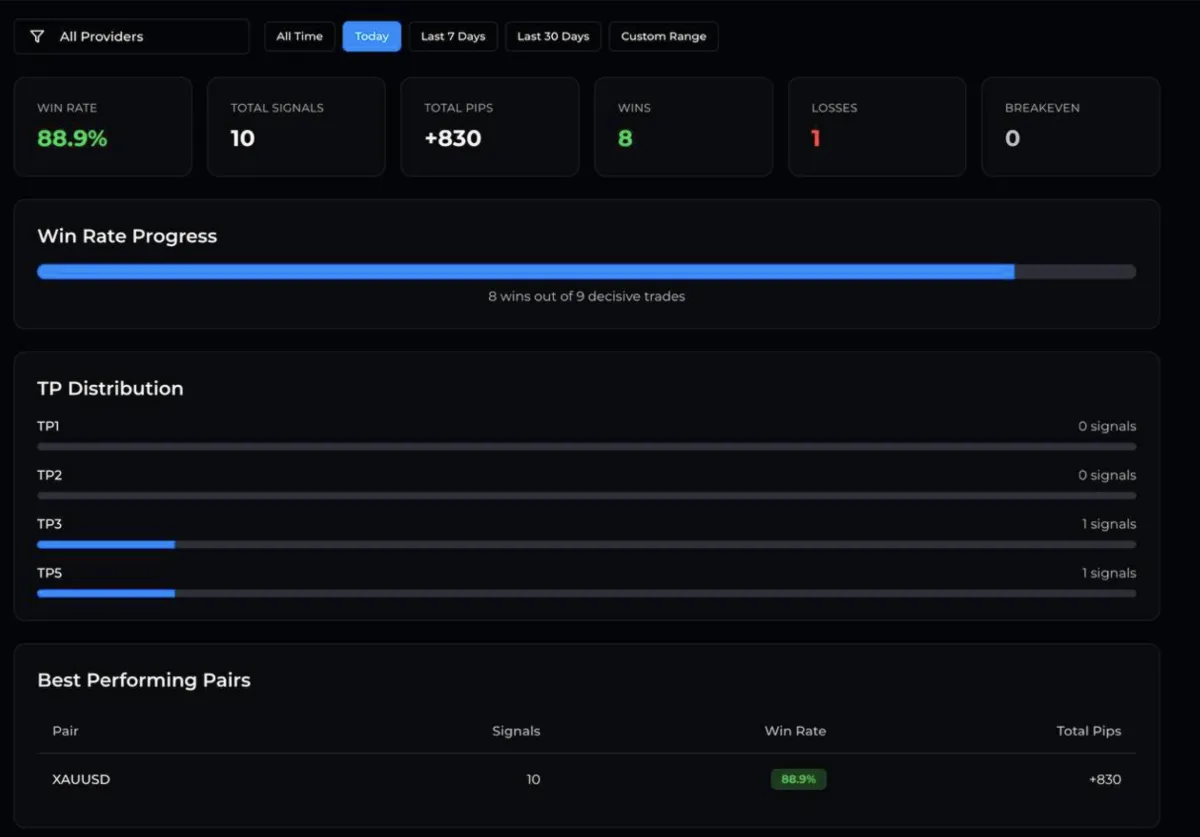Screen dimensions: 1200x837
Task: Click the TP2 label
Action: [x=50, y=476]
